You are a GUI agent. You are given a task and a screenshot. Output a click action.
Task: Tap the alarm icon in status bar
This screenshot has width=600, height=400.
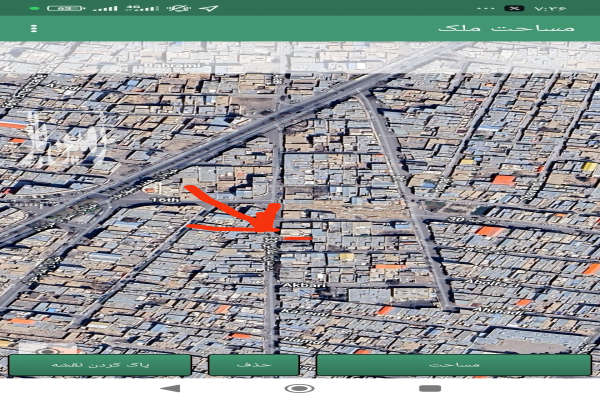tap(179, 8)
